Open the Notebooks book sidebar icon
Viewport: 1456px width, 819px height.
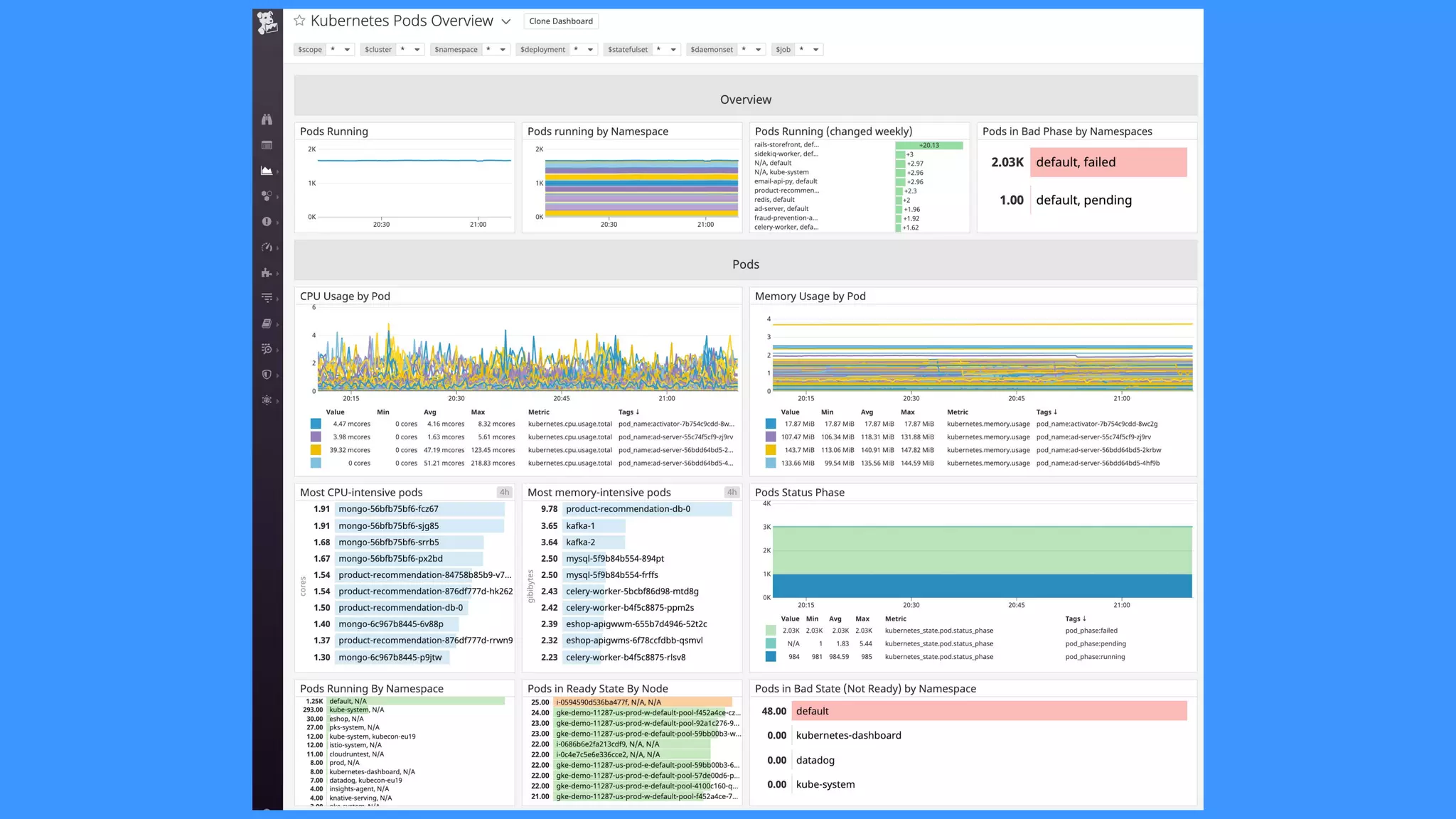click(x=267, y=323)
